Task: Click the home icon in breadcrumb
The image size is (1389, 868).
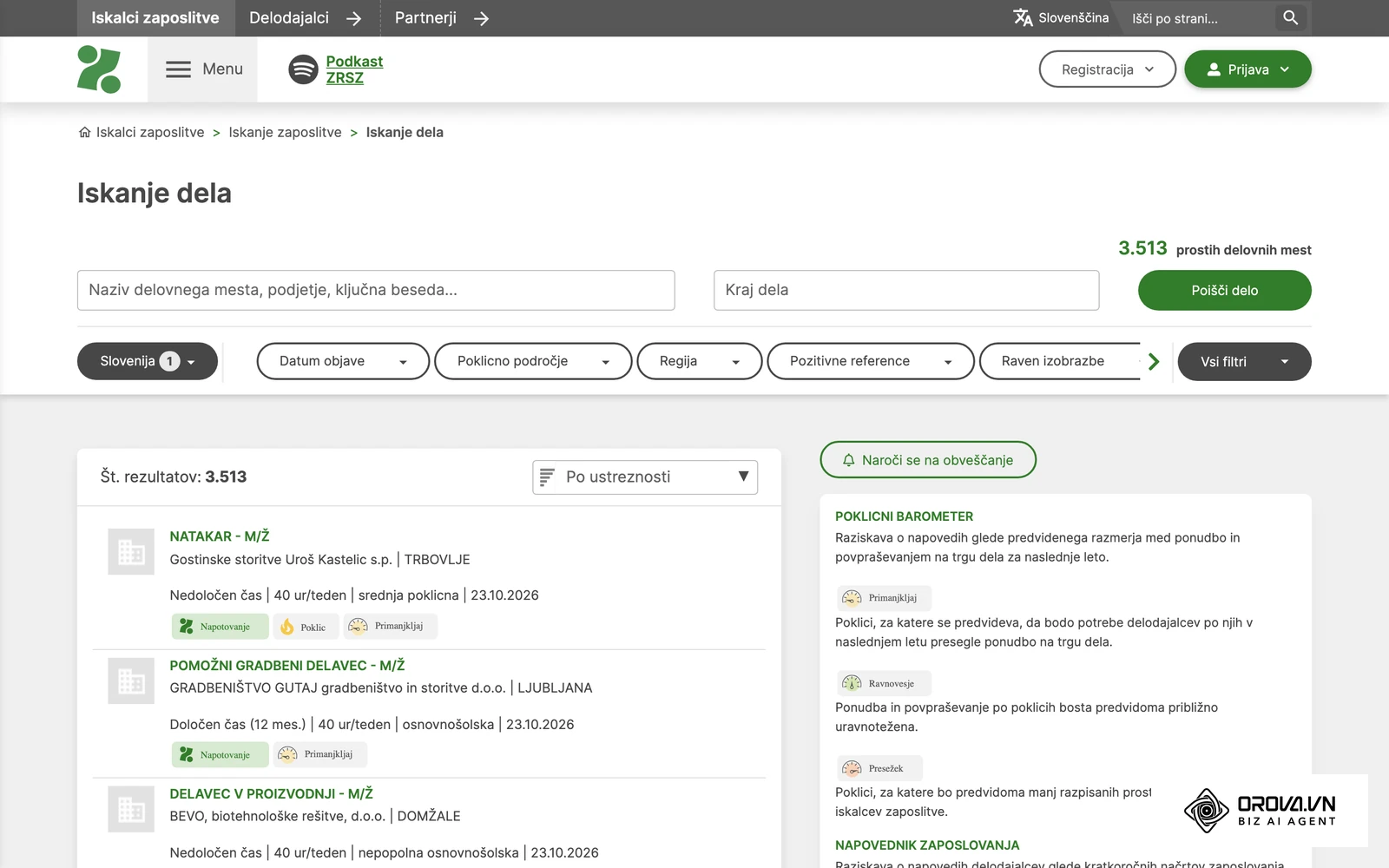Action: coord(84,132)
